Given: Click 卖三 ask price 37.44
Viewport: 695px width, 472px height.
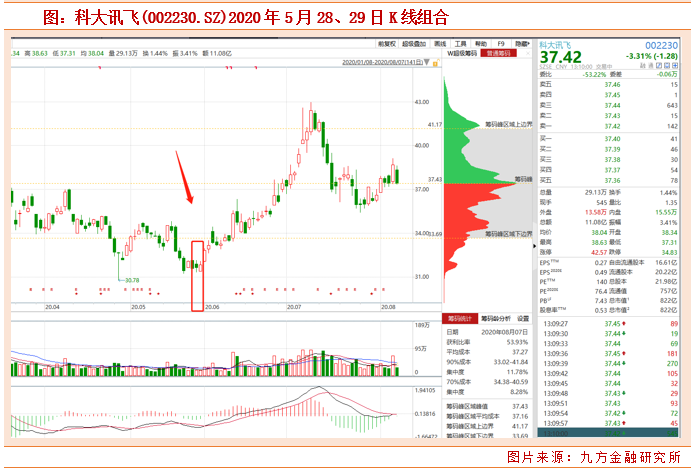Looking at the screenshot, I should pyautogui.click(x=613, y=105).
